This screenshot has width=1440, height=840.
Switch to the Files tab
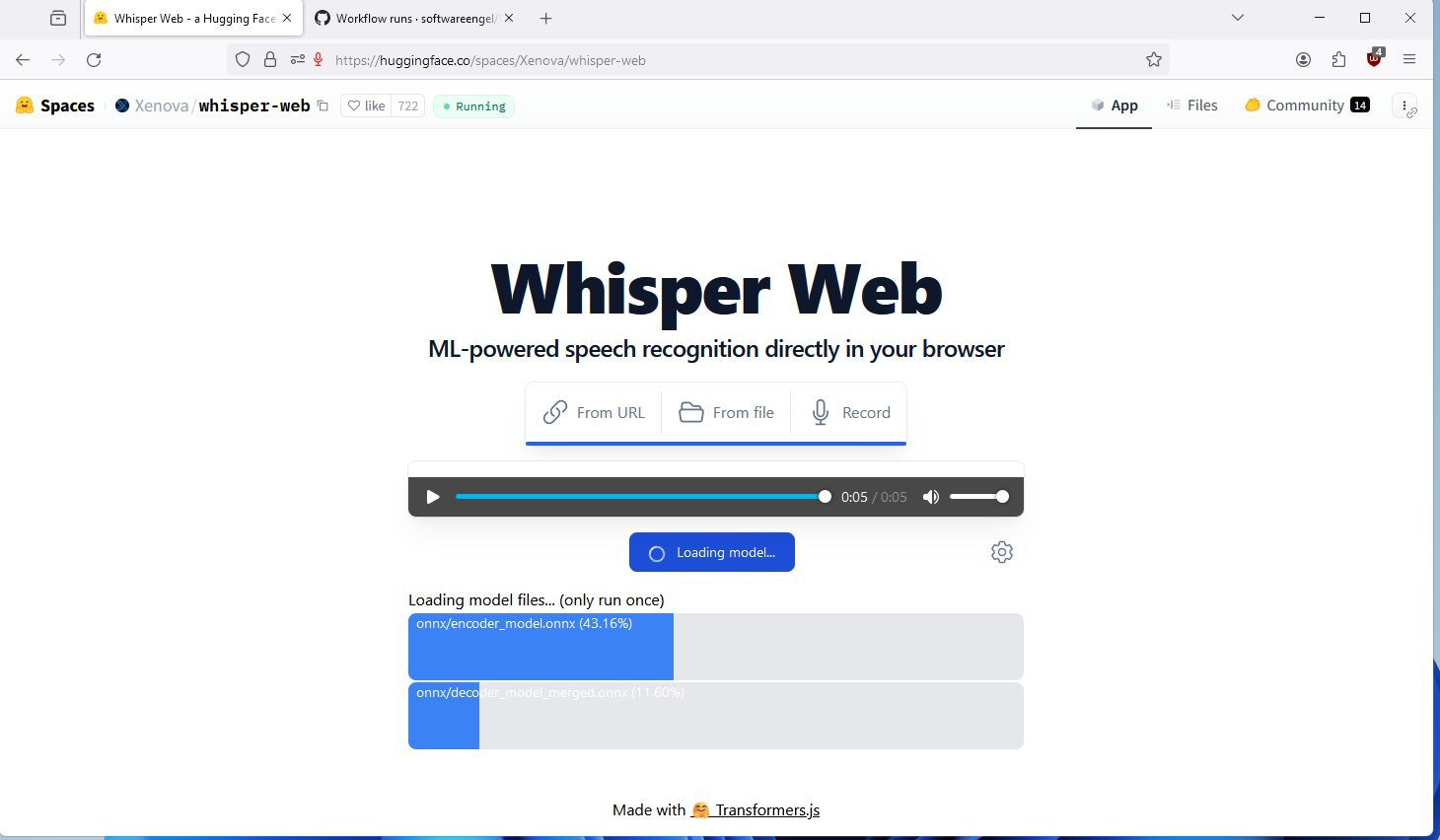click(1191, 105)
